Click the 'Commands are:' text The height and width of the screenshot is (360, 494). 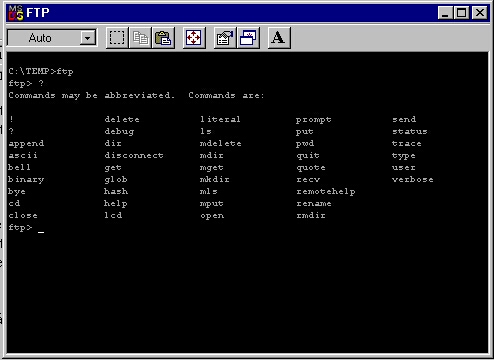(226, 95)
